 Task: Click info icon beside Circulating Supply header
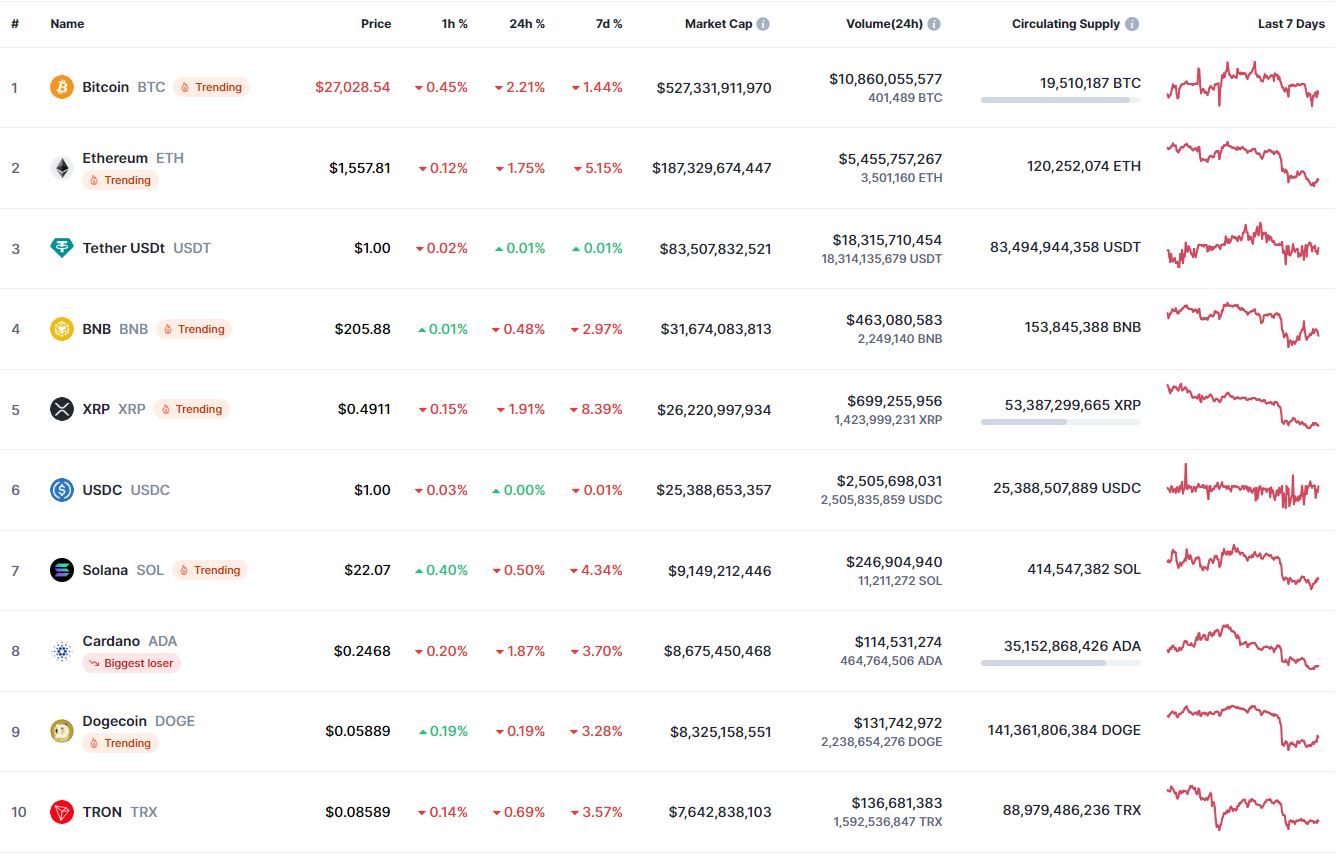coord(1132,24)
